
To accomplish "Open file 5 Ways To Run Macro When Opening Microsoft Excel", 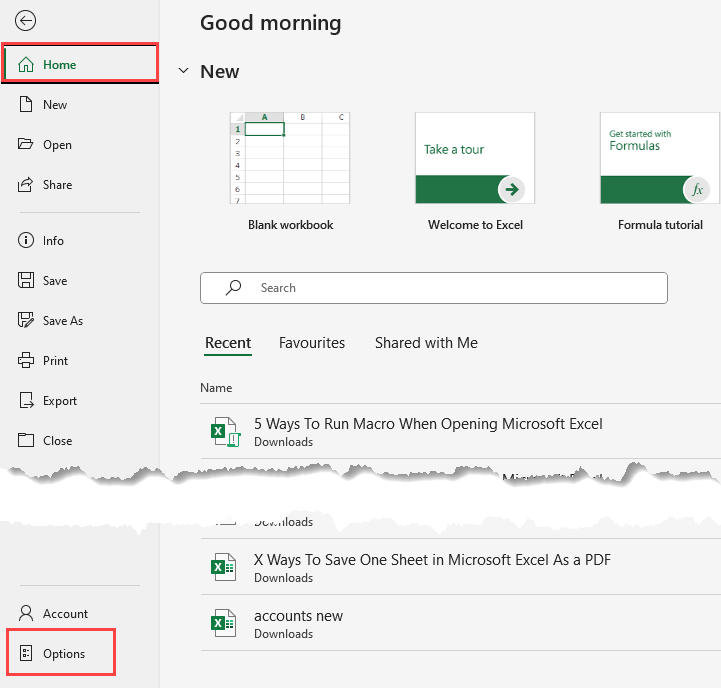I will 428,424.
